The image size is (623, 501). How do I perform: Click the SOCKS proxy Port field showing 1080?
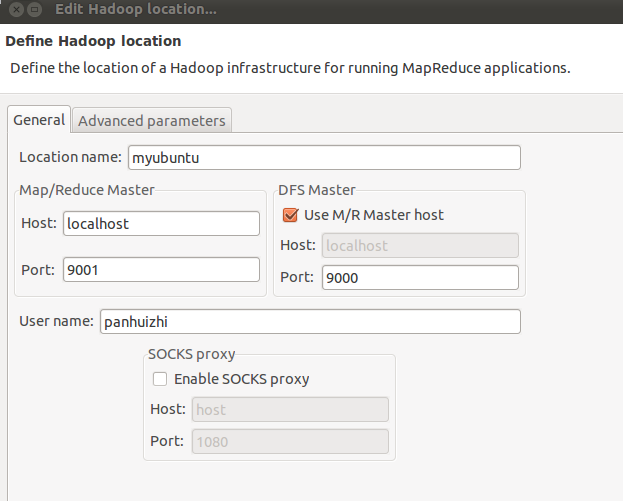point(290,441)
